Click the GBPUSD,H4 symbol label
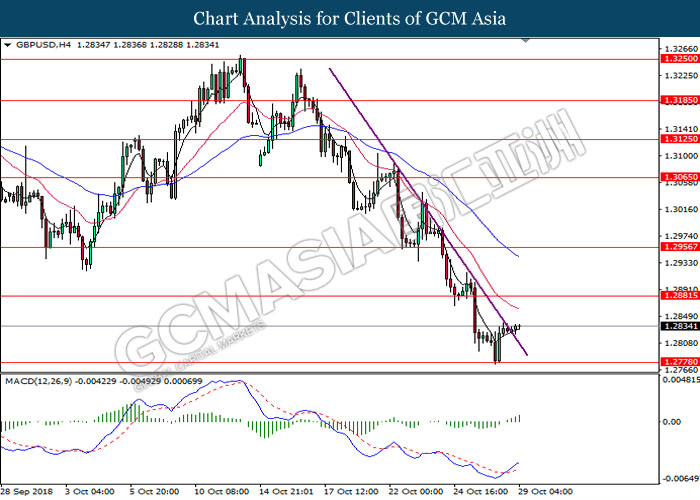 point(43,45)
